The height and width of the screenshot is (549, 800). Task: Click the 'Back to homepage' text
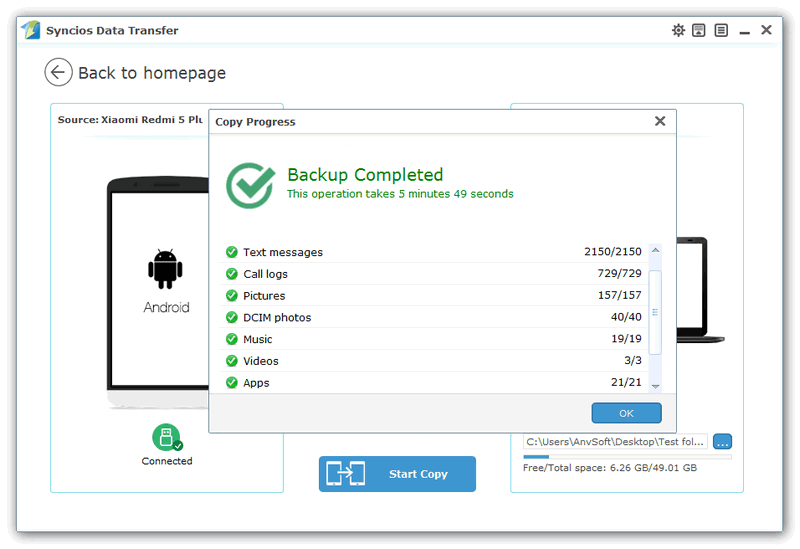(152, 73)
